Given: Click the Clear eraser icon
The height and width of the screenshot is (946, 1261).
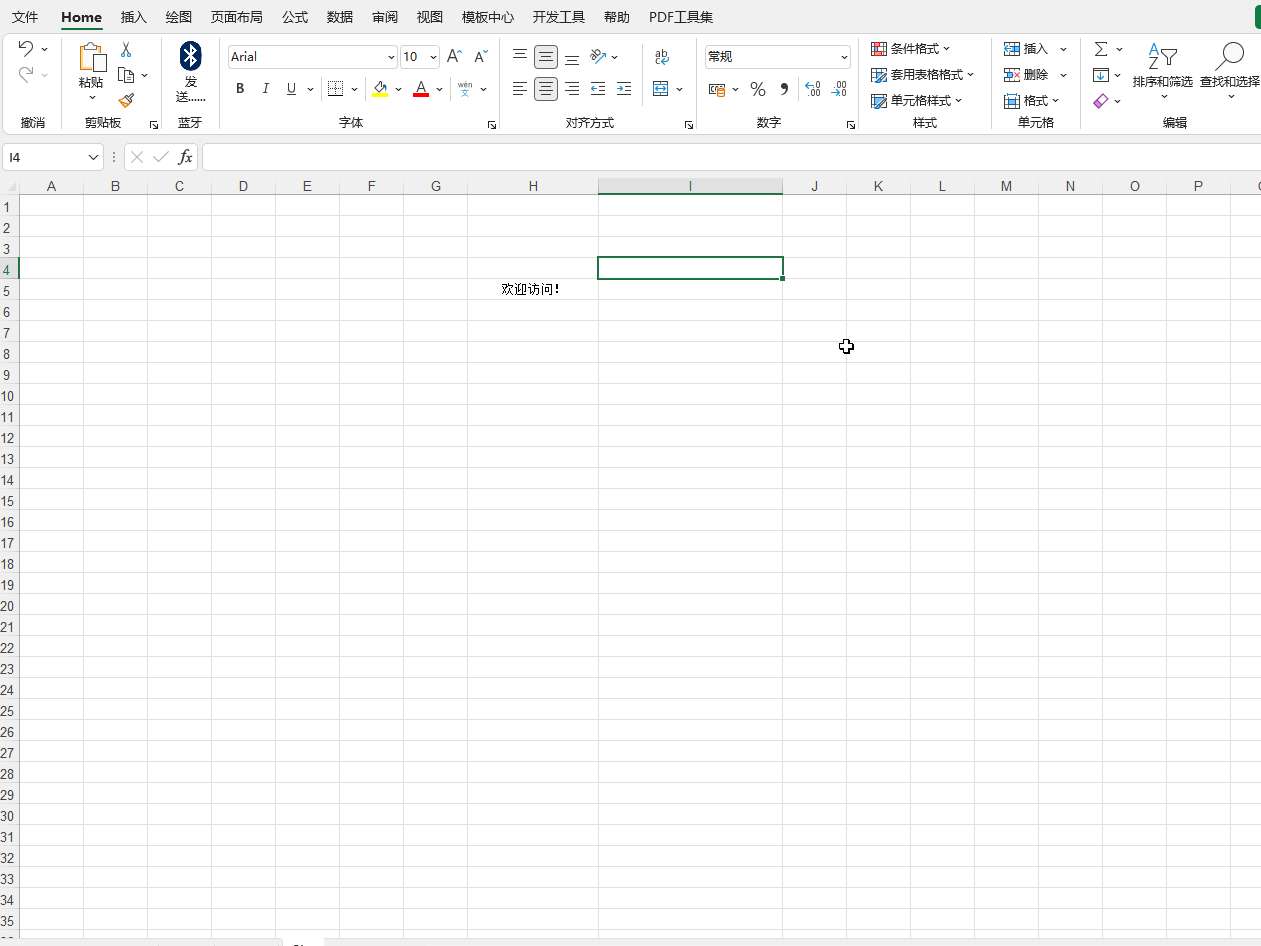Looking at the screenshot, I should (1101, 101).
